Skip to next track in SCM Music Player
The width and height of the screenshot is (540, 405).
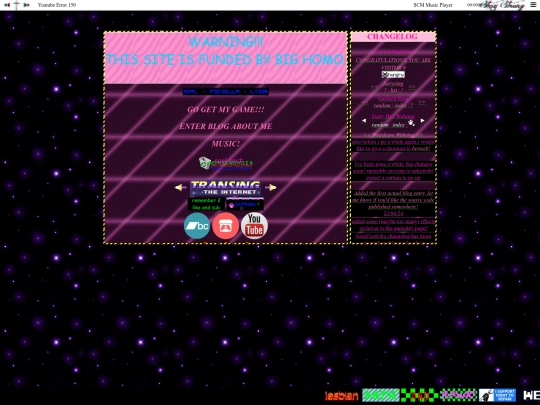click(26, 5)
